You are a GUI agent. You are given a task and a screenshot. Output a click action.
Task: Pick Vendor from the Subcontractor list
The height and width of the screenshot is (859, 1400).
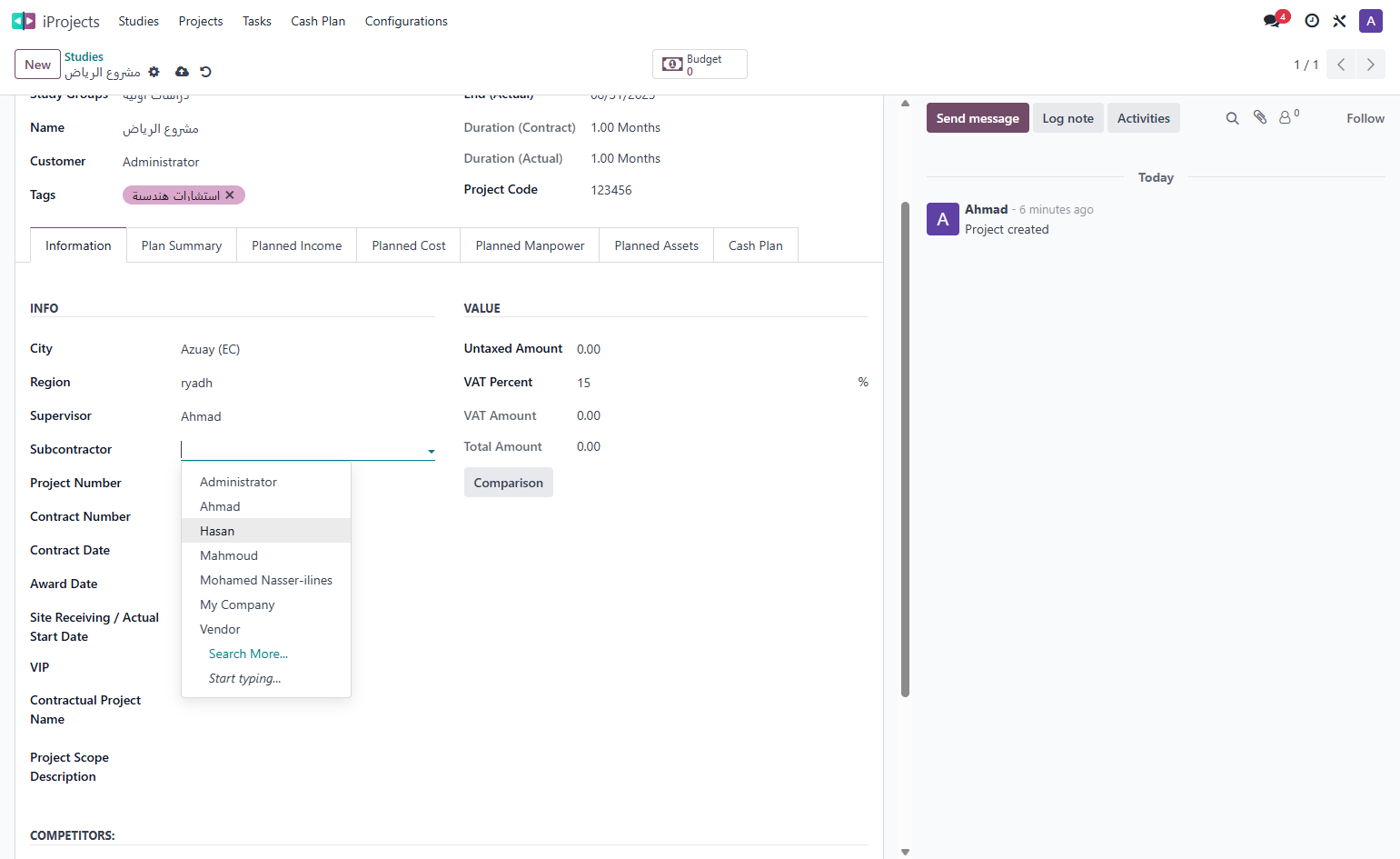coord(266,629)
